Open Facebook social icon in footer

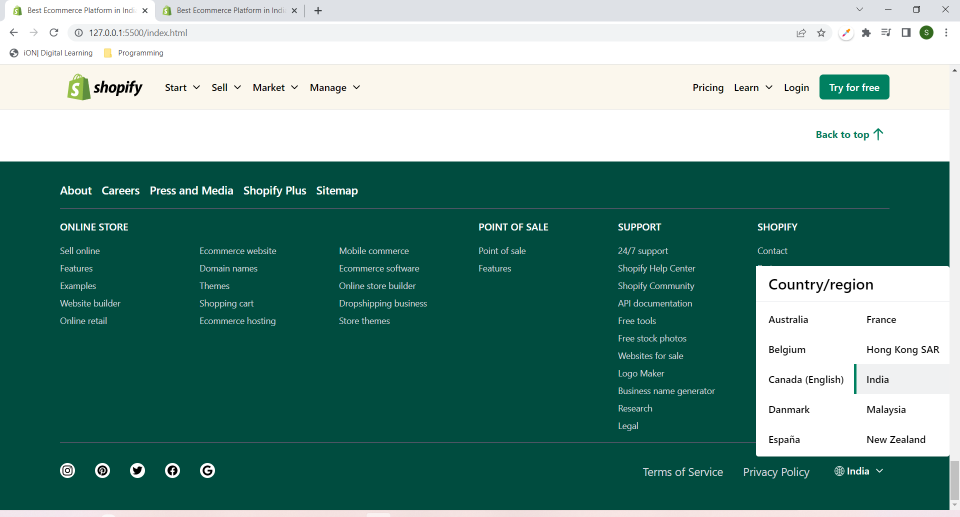172,470
